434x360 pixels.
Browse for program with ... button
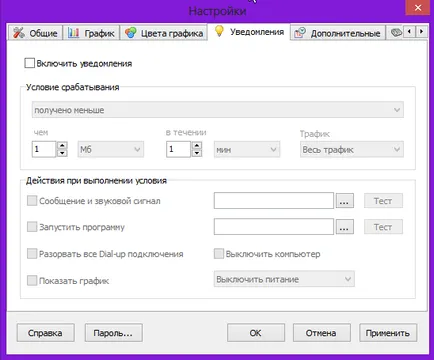click(x=344, y=227)
